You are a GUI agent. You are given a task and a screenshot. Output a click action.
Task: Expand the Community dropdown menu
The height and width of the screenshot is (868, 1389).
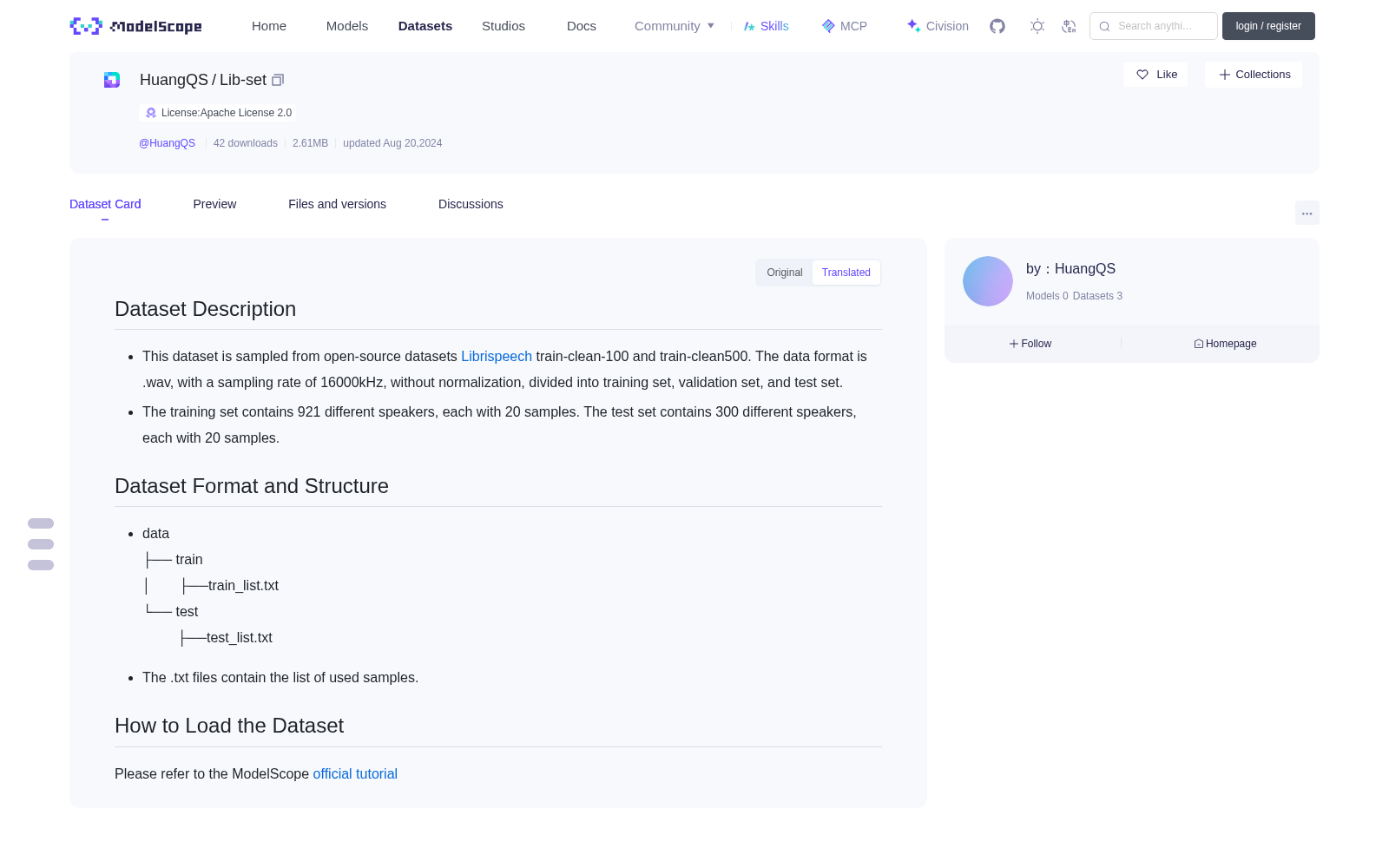point(675,26)
